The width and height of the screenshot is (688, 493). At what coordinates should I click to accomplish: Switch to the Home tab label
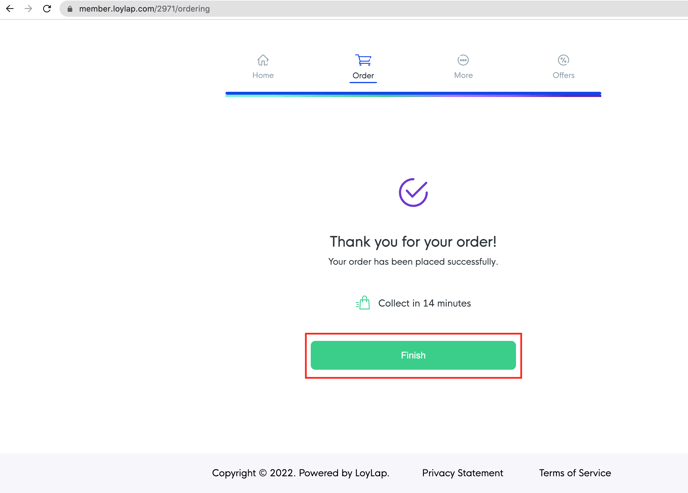coord(263,76)
